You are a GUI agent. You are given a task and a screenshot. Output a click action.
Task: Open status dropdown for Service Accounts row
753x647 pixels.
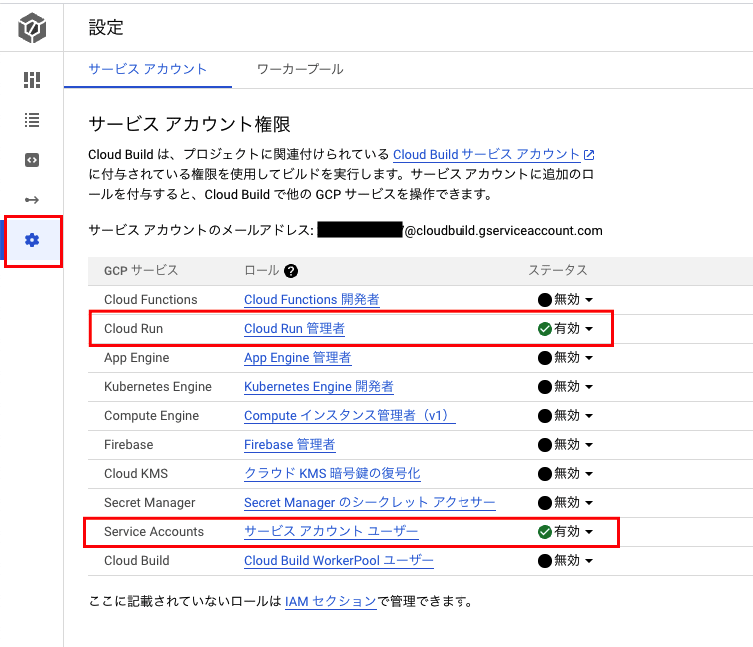(x=565, y=532)
